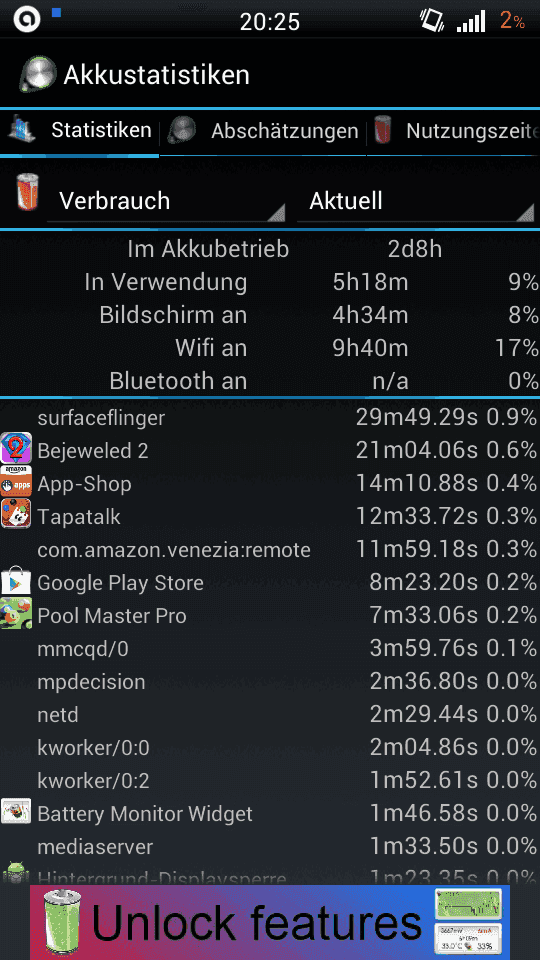Select the Battery Monitor Widget icon
540x960 pixels.
16,814
